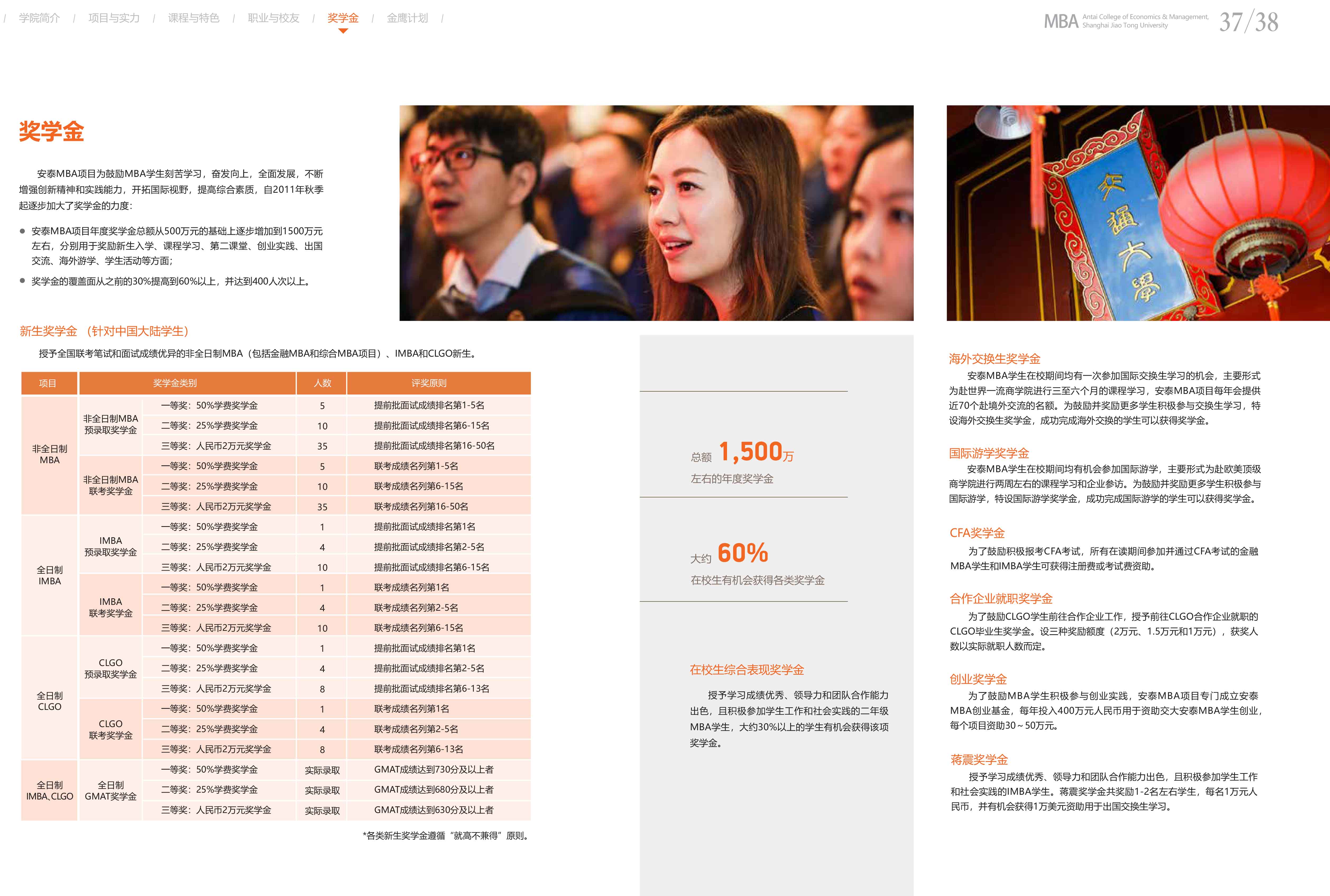Open the 学院简介 navigation tab
1330x896 pixels.
39,18
